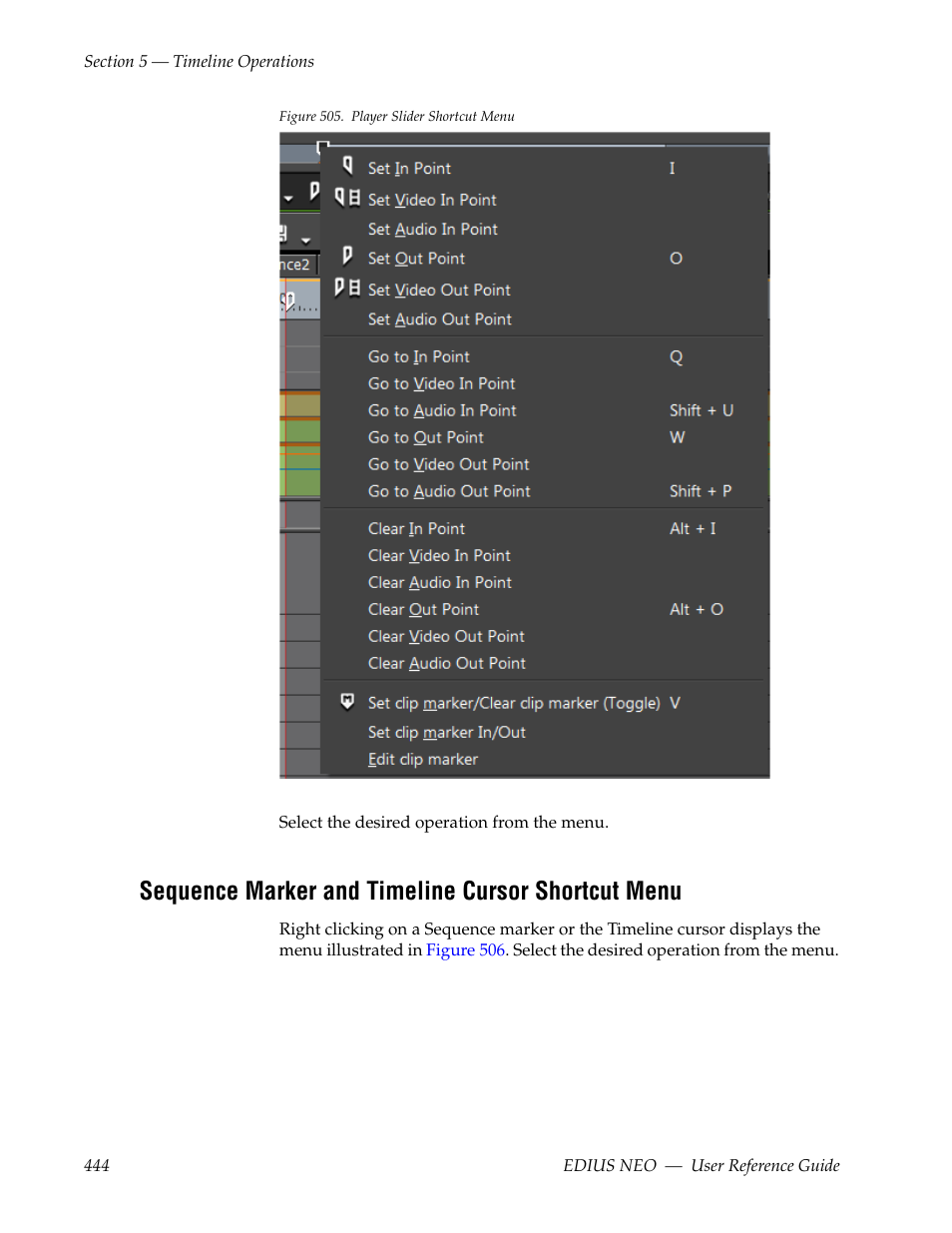The height and width of the screenshot is (1233, 952).
Task: Choose Go to Out Point
Action: pos(425,437)
